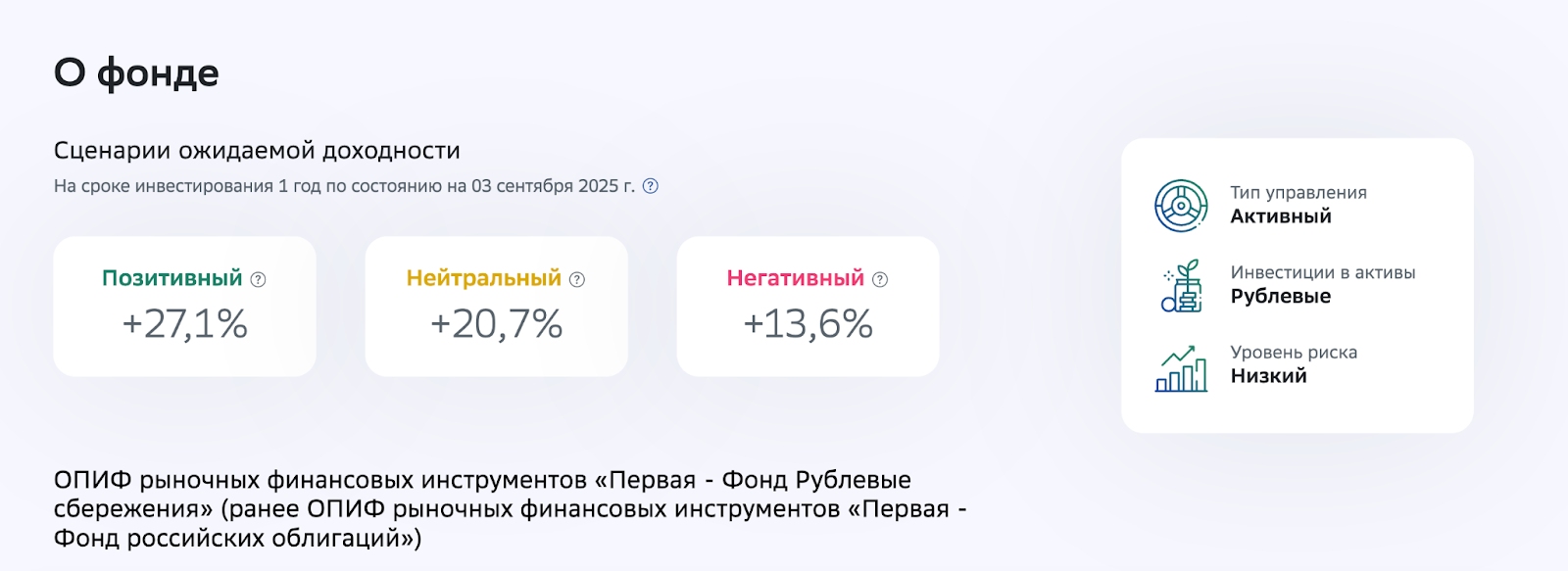Click the fund name Первая - Фонд Рублевые сбережения
Screen dimensions: 1568x571
pos(510,507)
